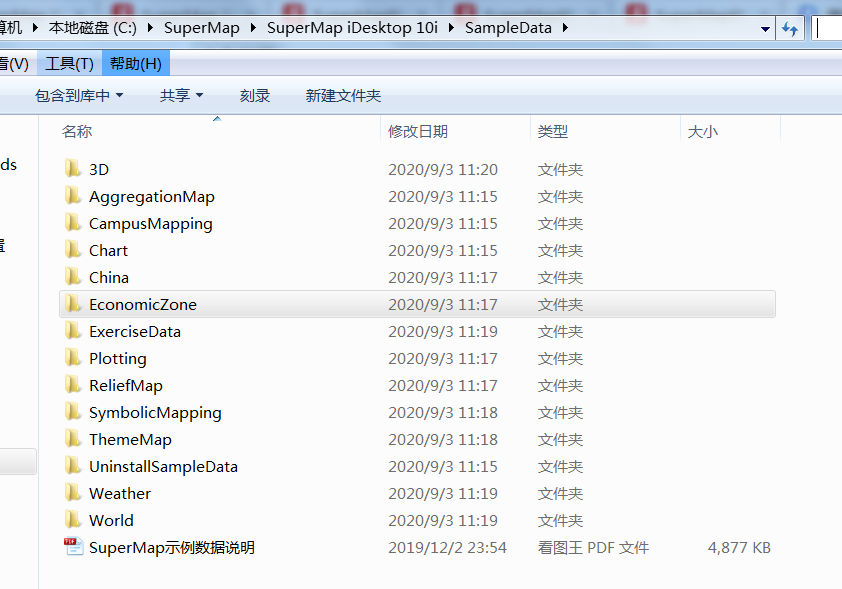
Task: Click the 2020/9/3 11:20 date cell
Action: 443,169
